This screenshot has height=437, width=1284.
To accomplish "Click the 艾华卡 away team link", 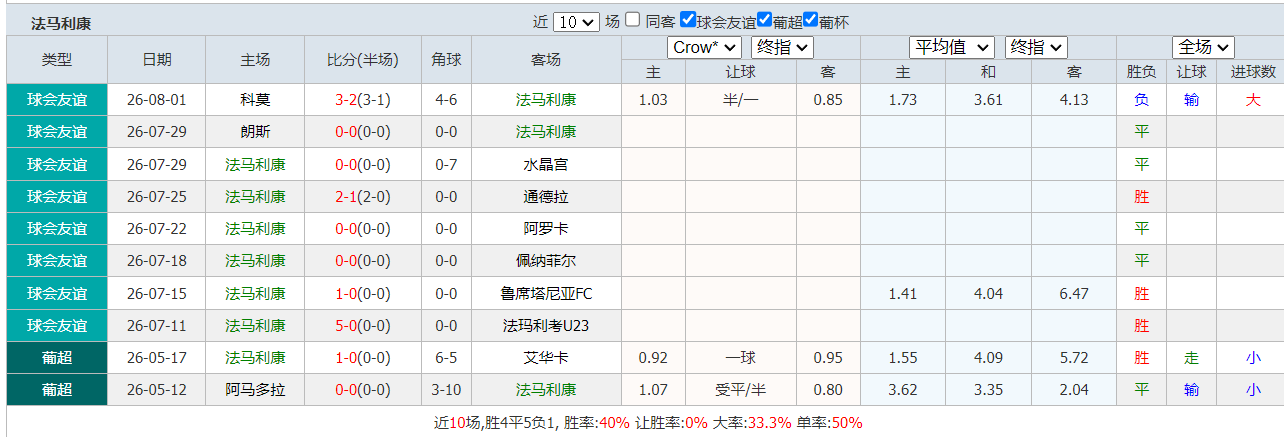I will pos(546,357).
